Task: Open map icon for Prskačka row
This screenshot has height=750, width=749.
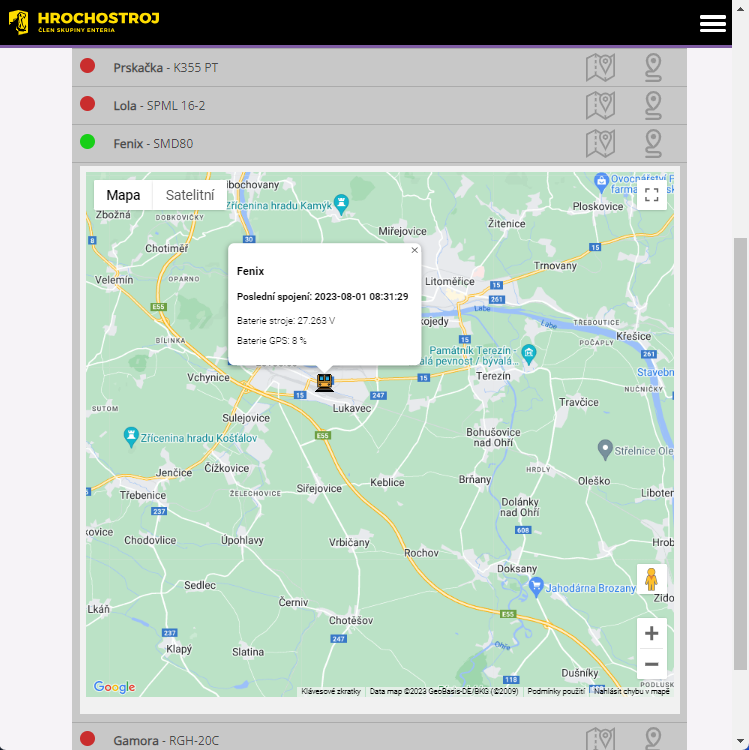Action: [x=600, y=67]
